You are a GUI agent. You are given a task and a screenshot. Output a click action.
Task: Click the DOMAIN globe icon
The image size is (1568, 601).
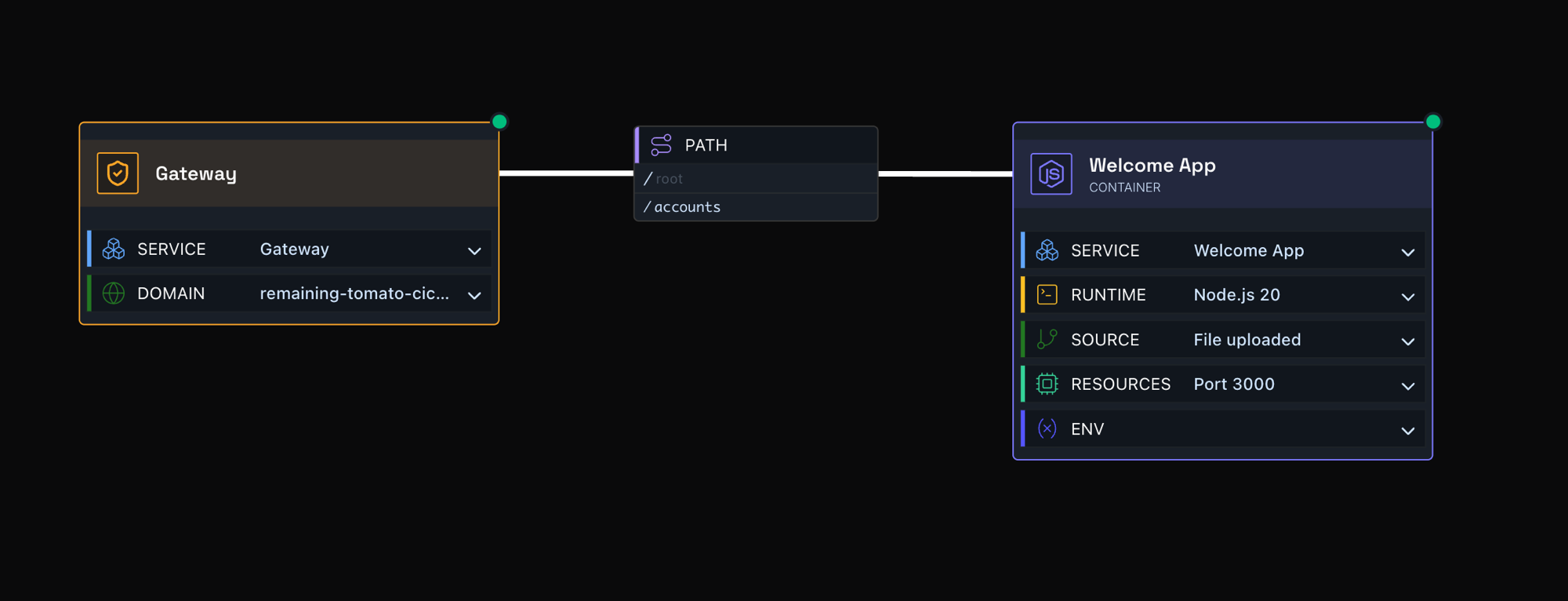pos(114,293)
